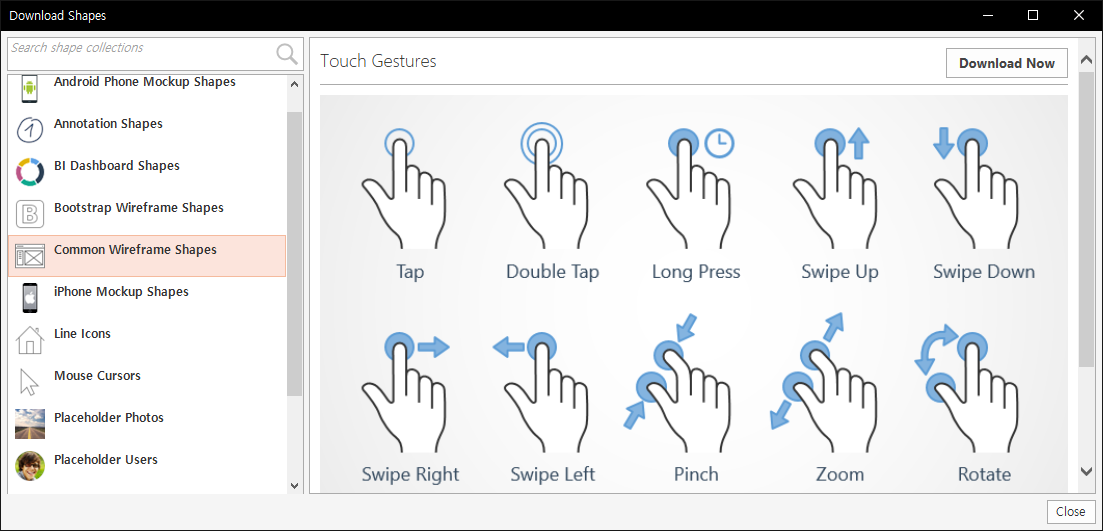Viewport: 1103px width, 531px height.
Task: Click the BI Dashboard donut chart icon
Action: (30, 172)
